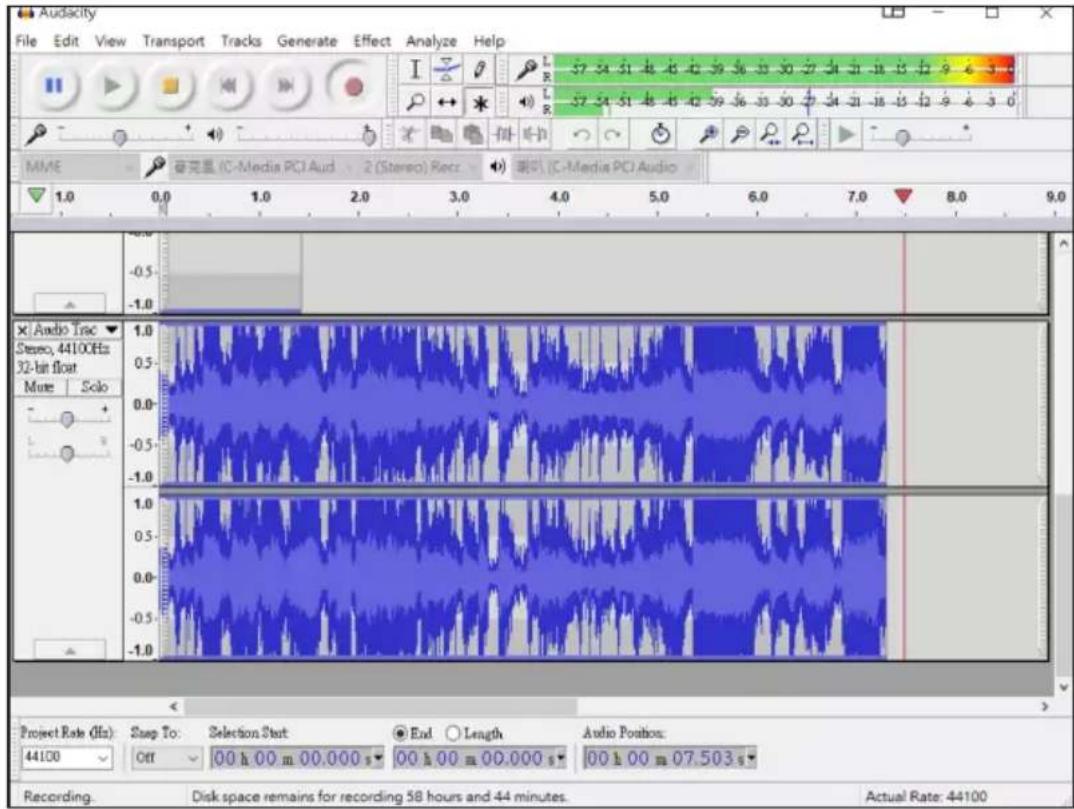Image resolution: width=1074 pixels, height=809 pixels.
Task: Collapse the upper track with its arrow
Action: pyautogui.click(x=70, y=303)
